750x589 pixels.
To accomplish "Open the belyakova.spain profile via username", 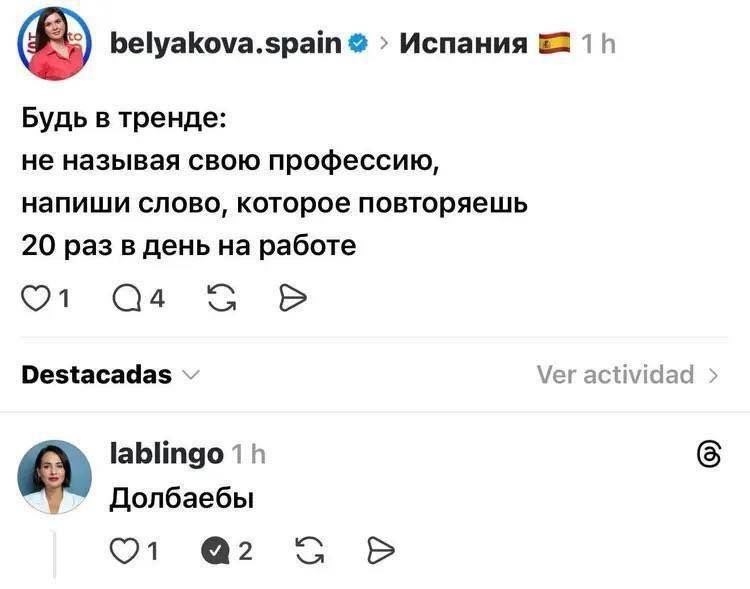I will click(225, 44).
